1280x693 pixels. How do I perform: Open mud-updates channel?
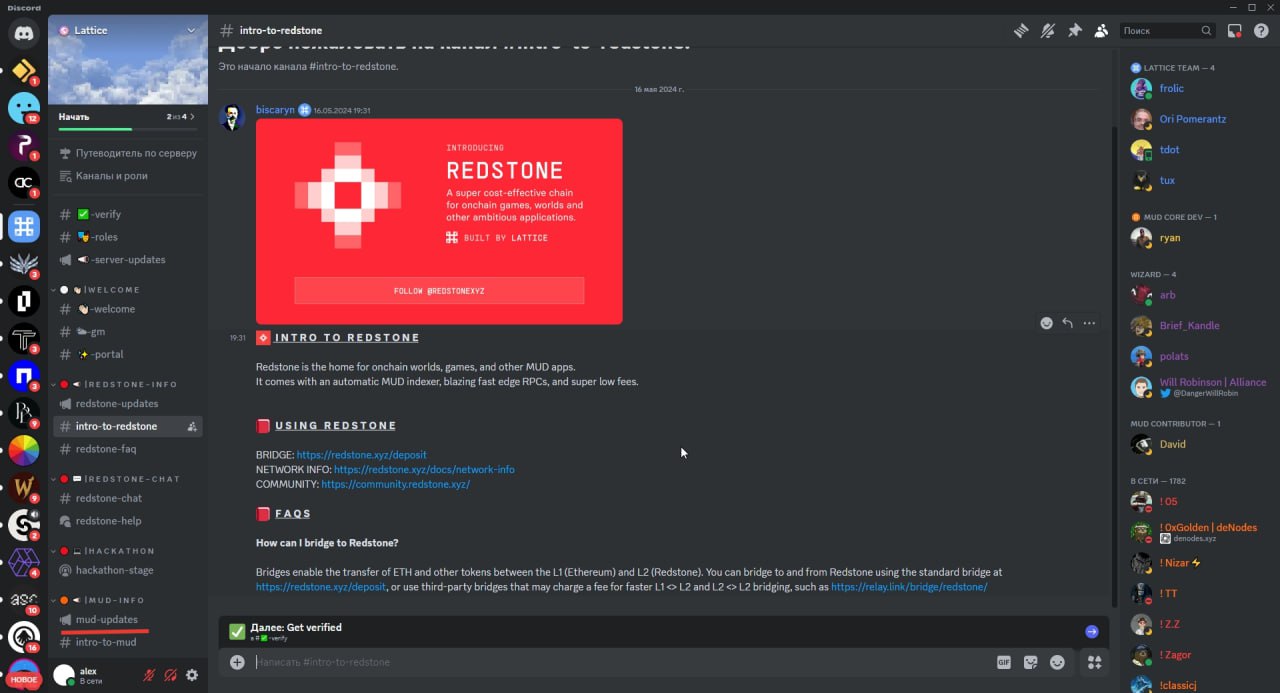[128, 620]
